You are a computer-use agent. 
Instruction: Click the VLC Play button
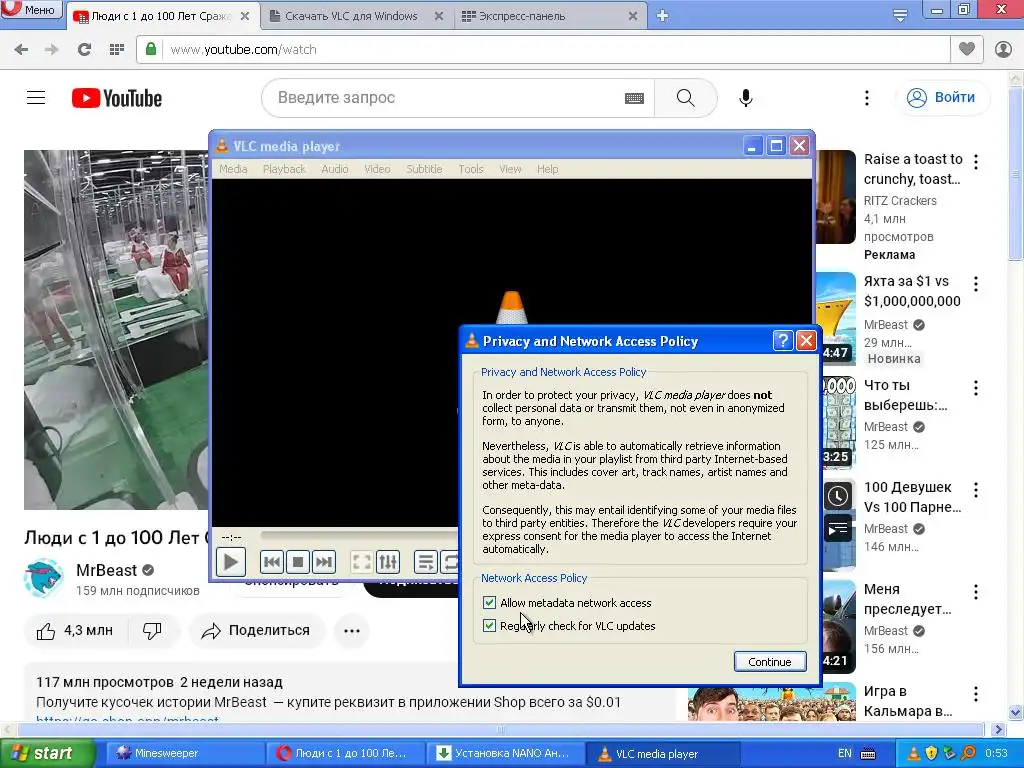(231, 562)
